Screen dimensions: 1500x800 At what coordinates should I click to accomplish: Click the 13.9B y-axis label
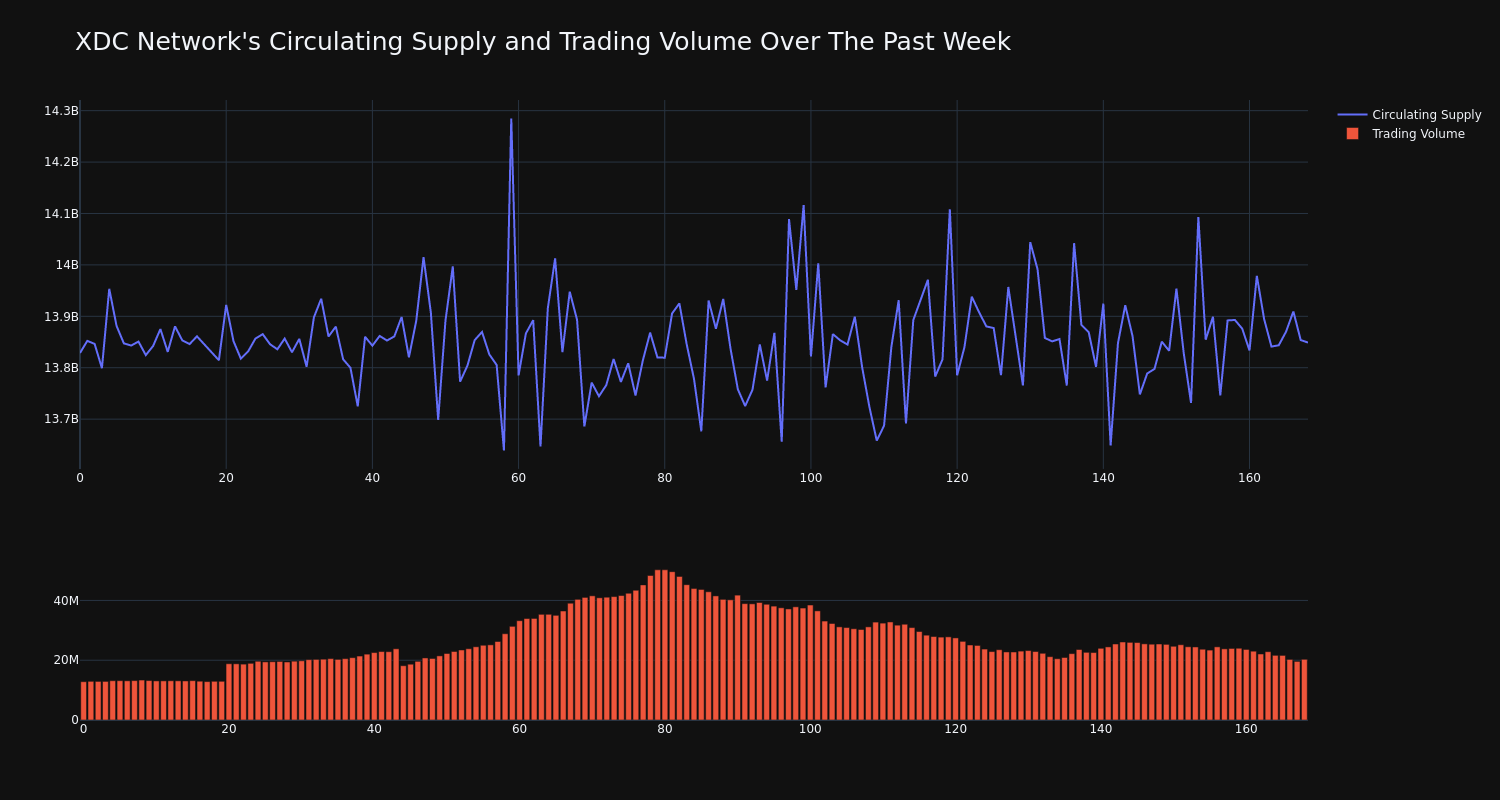61,317
